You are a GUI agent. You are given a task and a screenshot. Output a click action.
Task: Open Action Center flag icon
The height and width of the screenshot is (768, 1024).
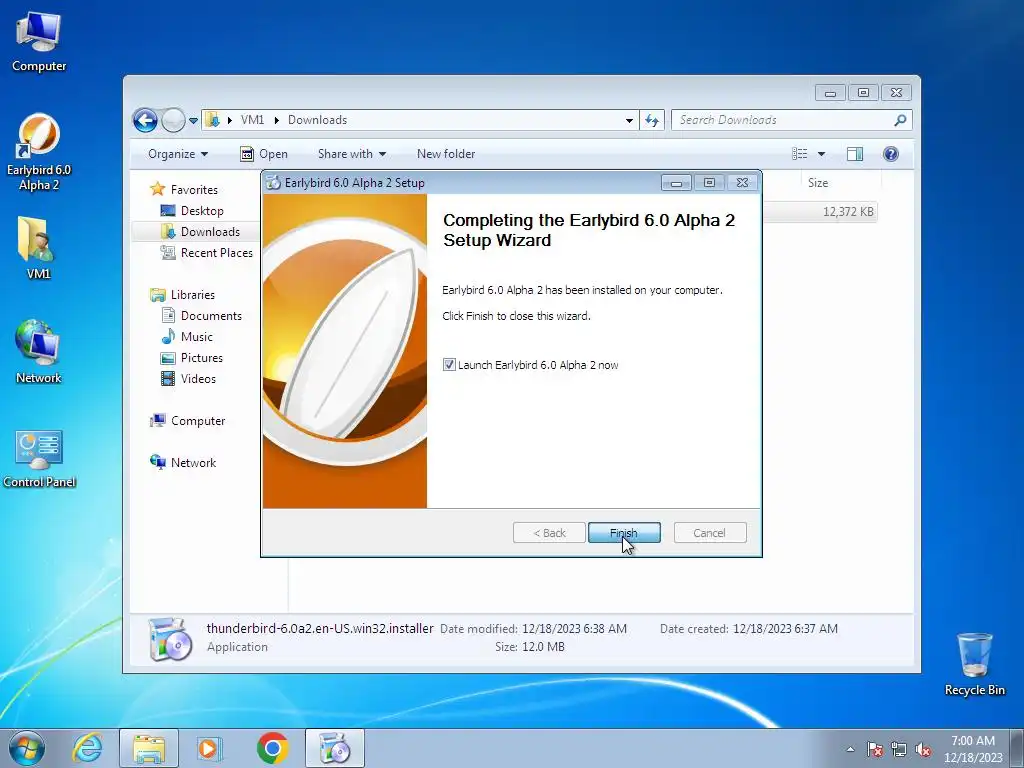pos(874,749)
